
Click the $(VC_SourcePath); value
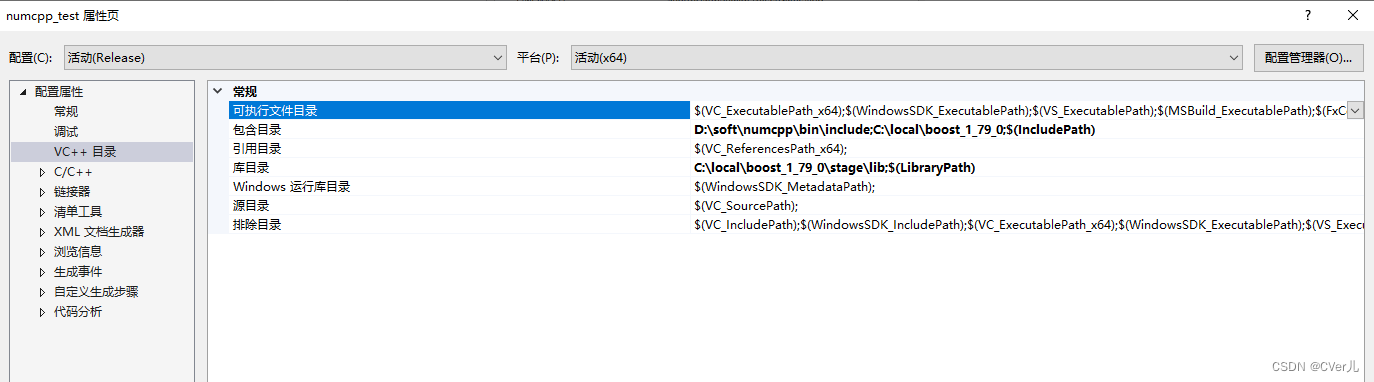pos(746,206)
